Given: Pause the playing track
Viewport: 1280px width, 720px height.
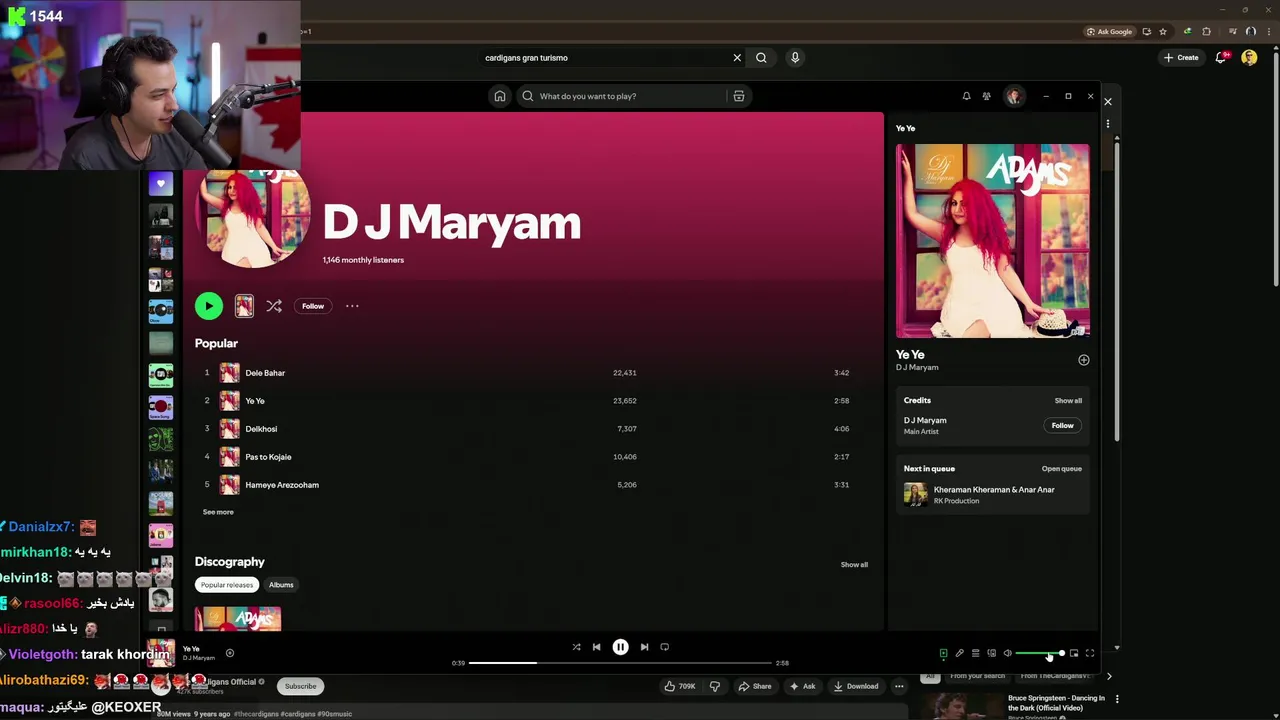Looking at the screenshot, I should [620, 647].
